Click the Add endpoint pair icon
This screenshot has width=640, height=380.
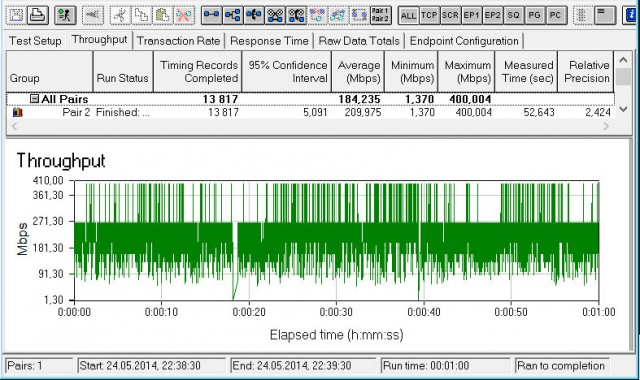(211, 16)
